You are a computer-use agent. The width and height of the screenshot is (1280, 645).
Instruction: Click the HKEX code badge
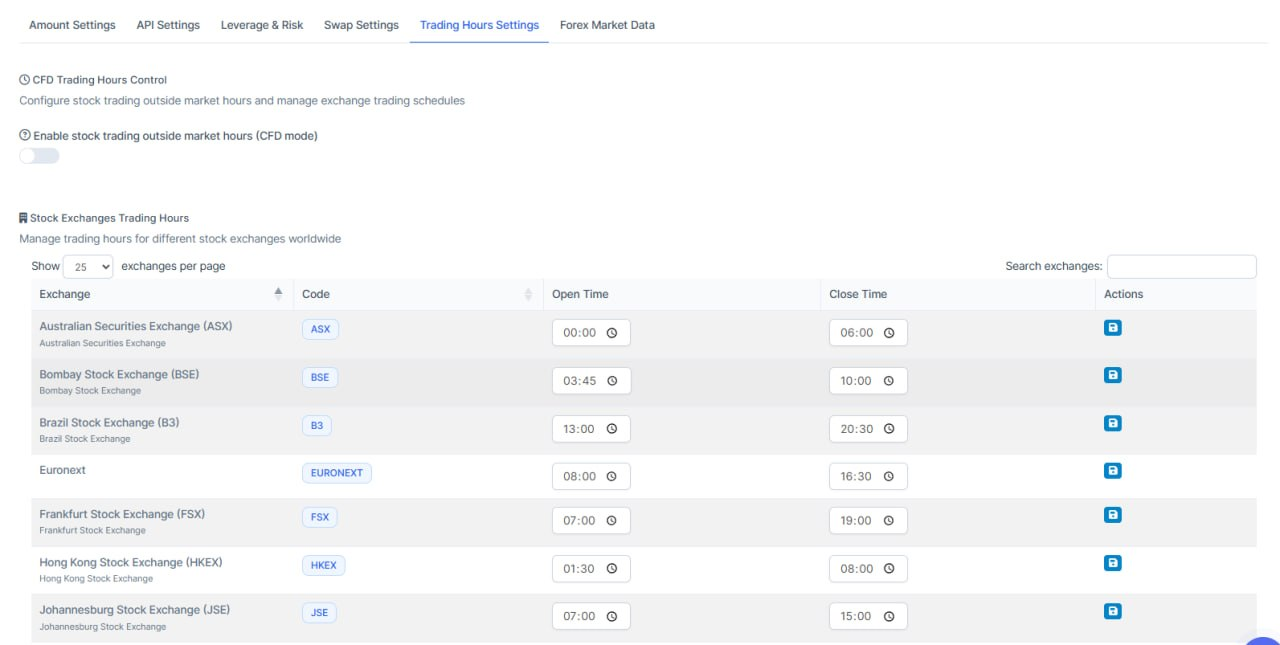coord(323,565)
